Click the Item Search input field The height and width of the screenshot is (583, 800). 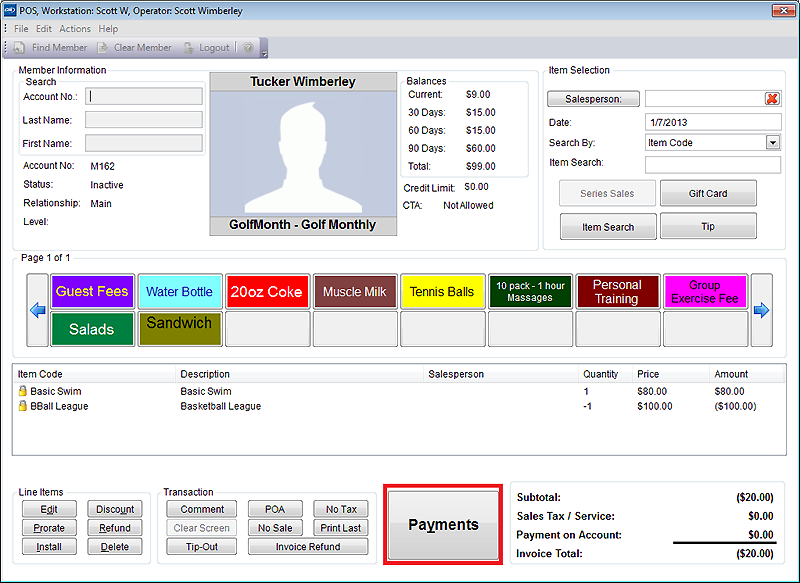point(713,165)
